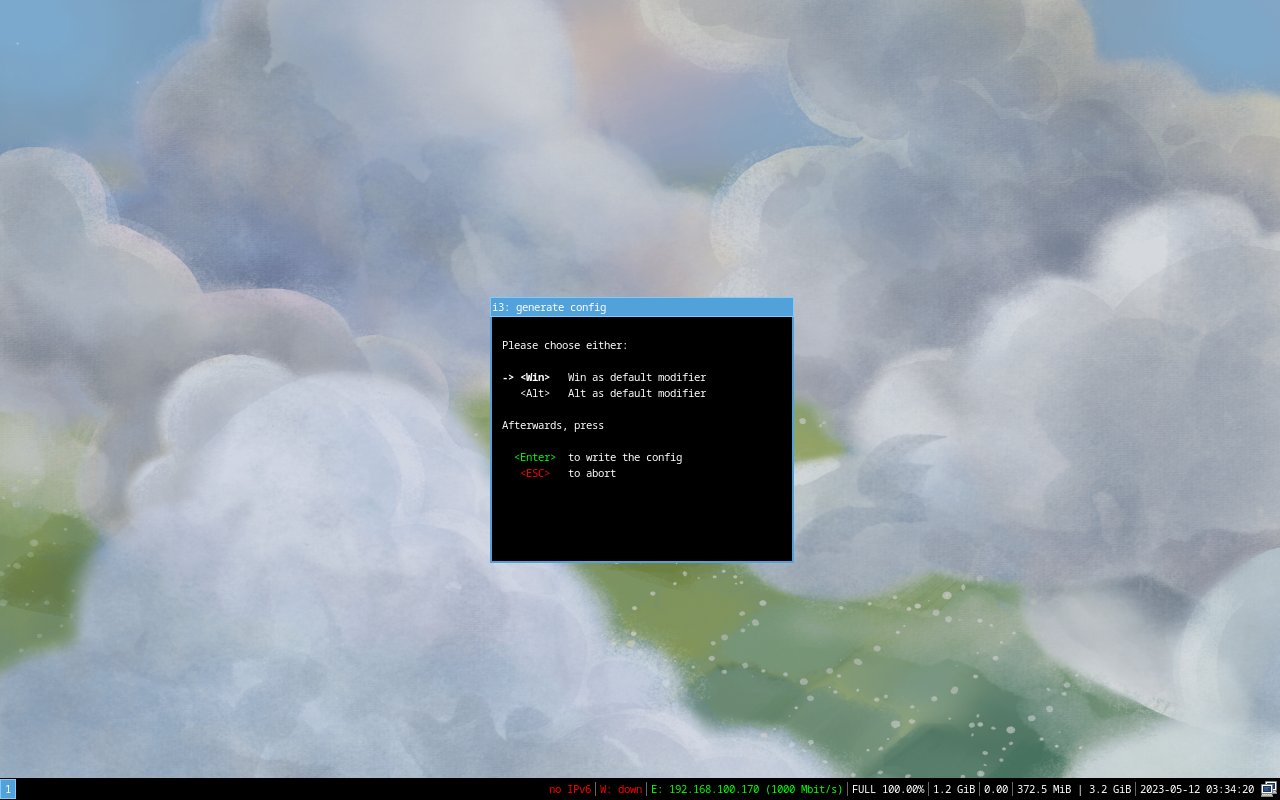Click the date and time 2023-05-12 03:34:20
The height and width of the screenshot is (800, 1280).
(x=1197, y=790)
